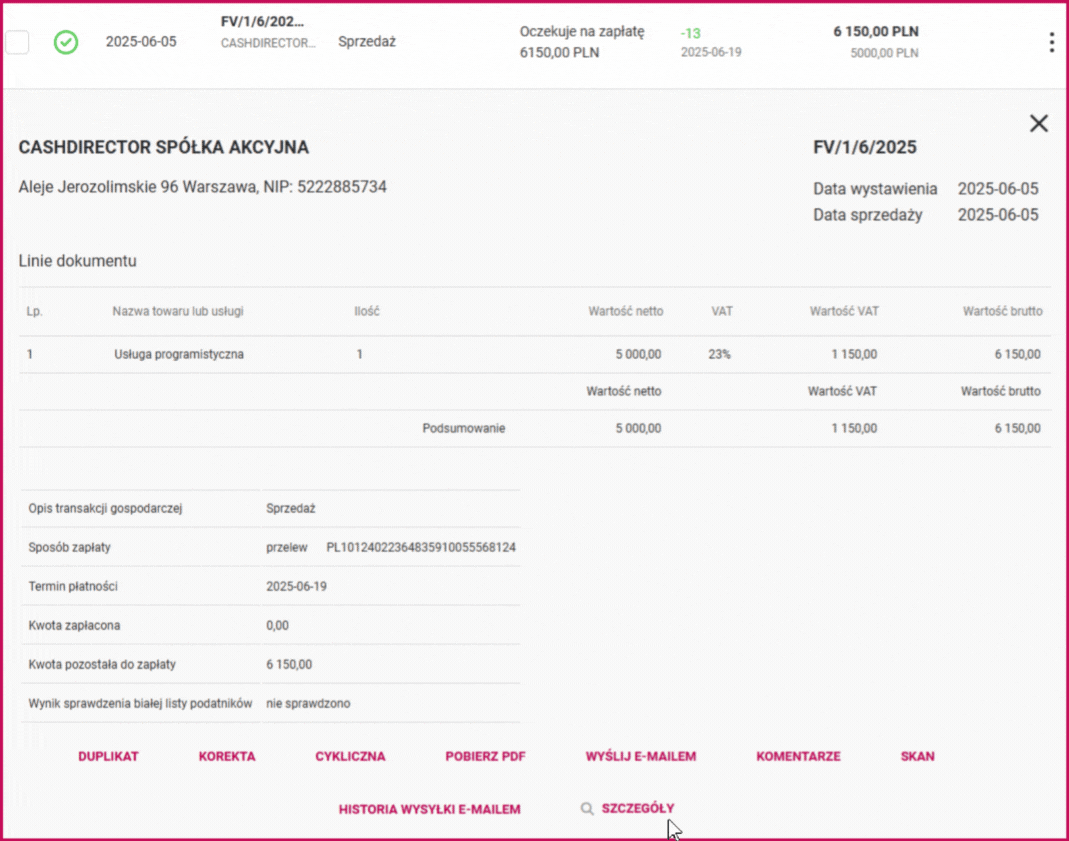
Task: Click the SKAN button
Action: (x=918, y=756)
